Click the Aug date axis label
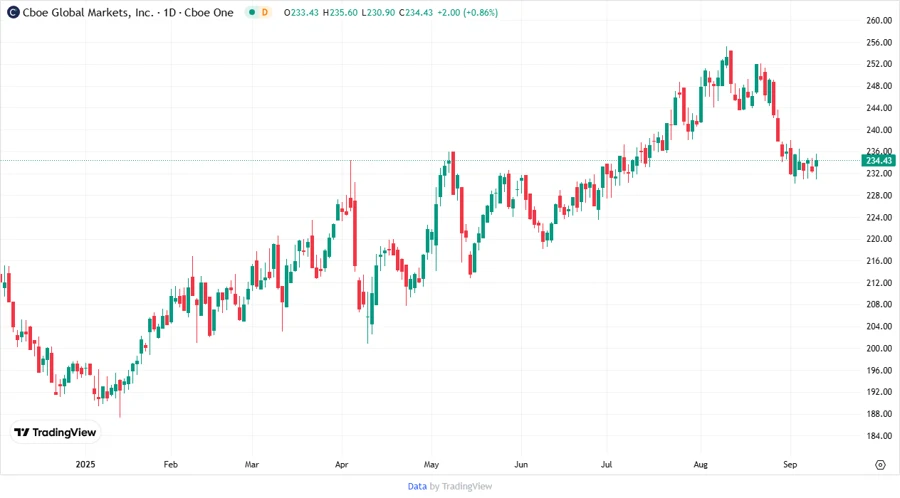Viewport: 900px width, 498px height. (700, 464)
